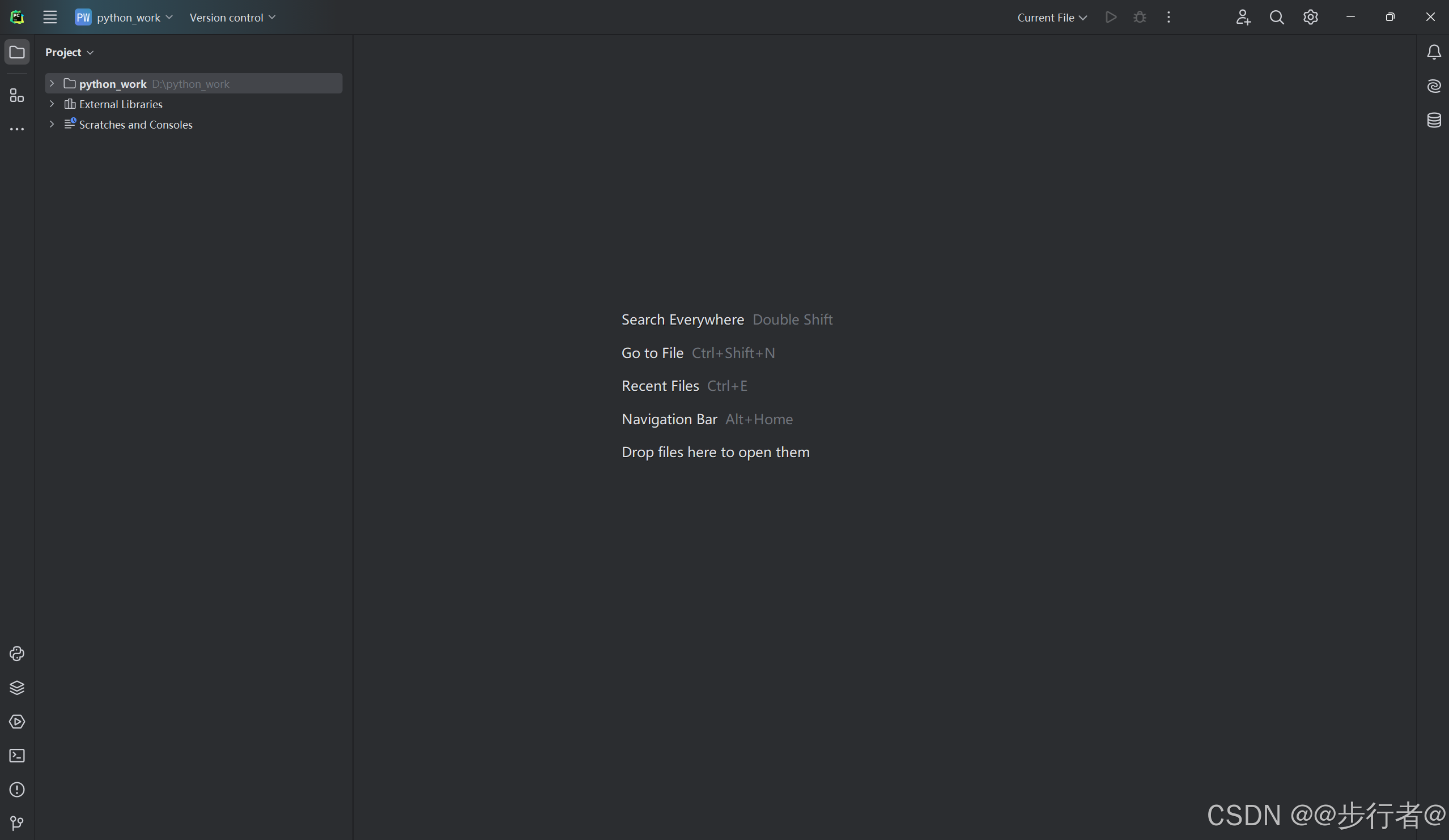The height and width of the screenshot is (840, 1449).
Task: Click the Navigation Bar hint text
Action: (x=669, y=419)
